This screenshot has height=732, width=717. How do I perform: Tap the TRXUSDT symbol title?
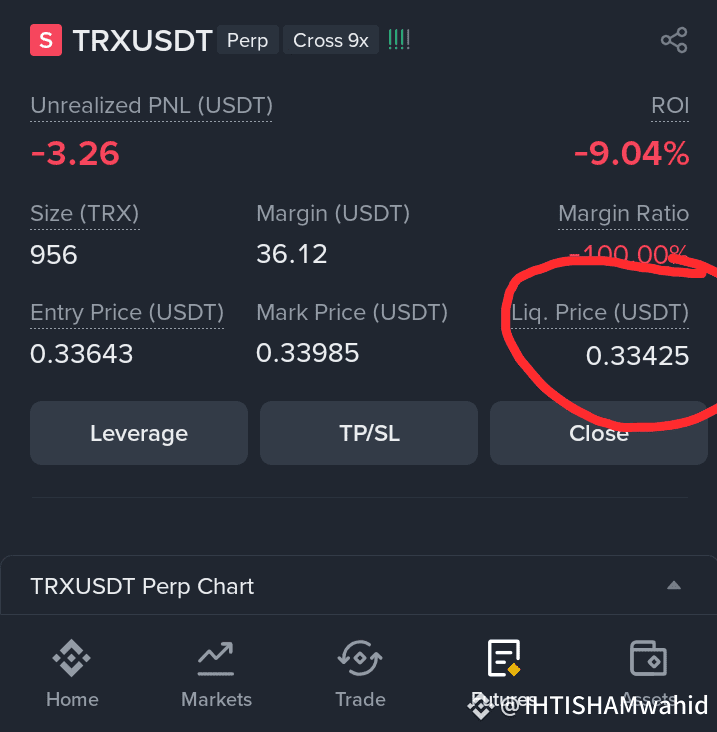143,41
